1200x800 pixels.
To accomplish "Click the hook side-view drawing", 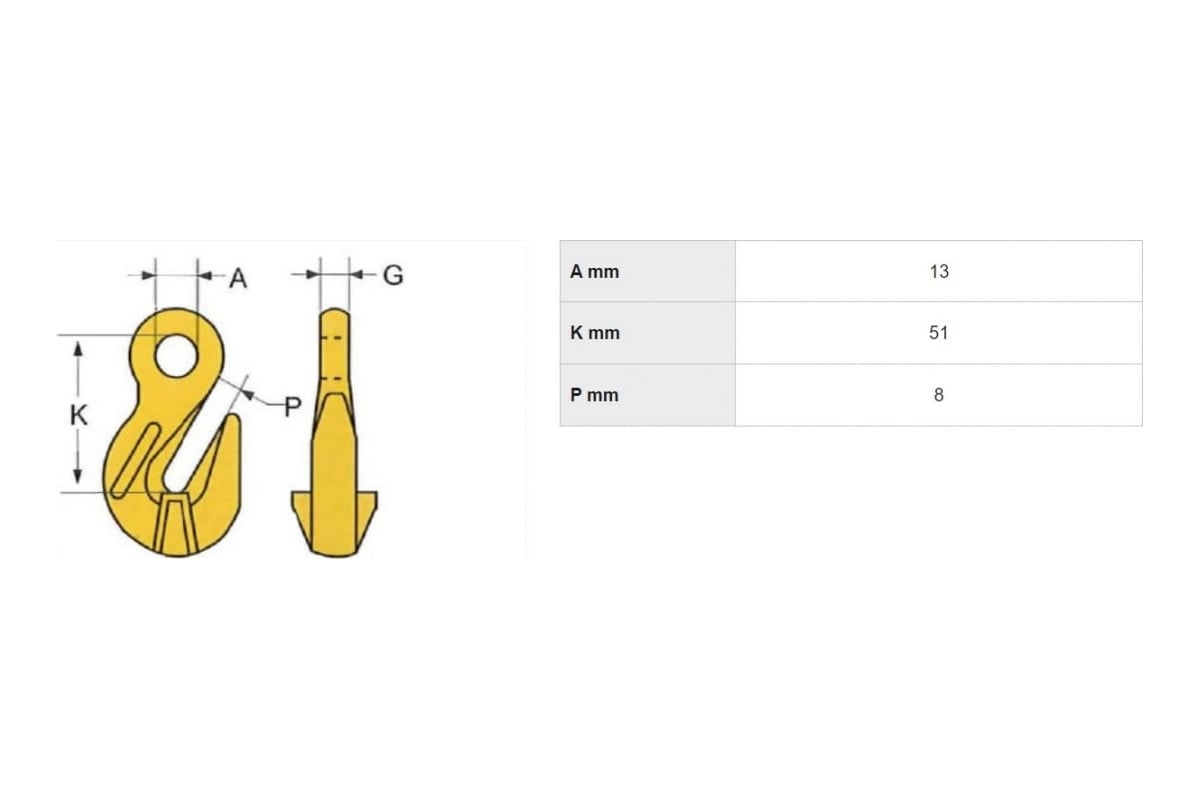I will point(335,432).
